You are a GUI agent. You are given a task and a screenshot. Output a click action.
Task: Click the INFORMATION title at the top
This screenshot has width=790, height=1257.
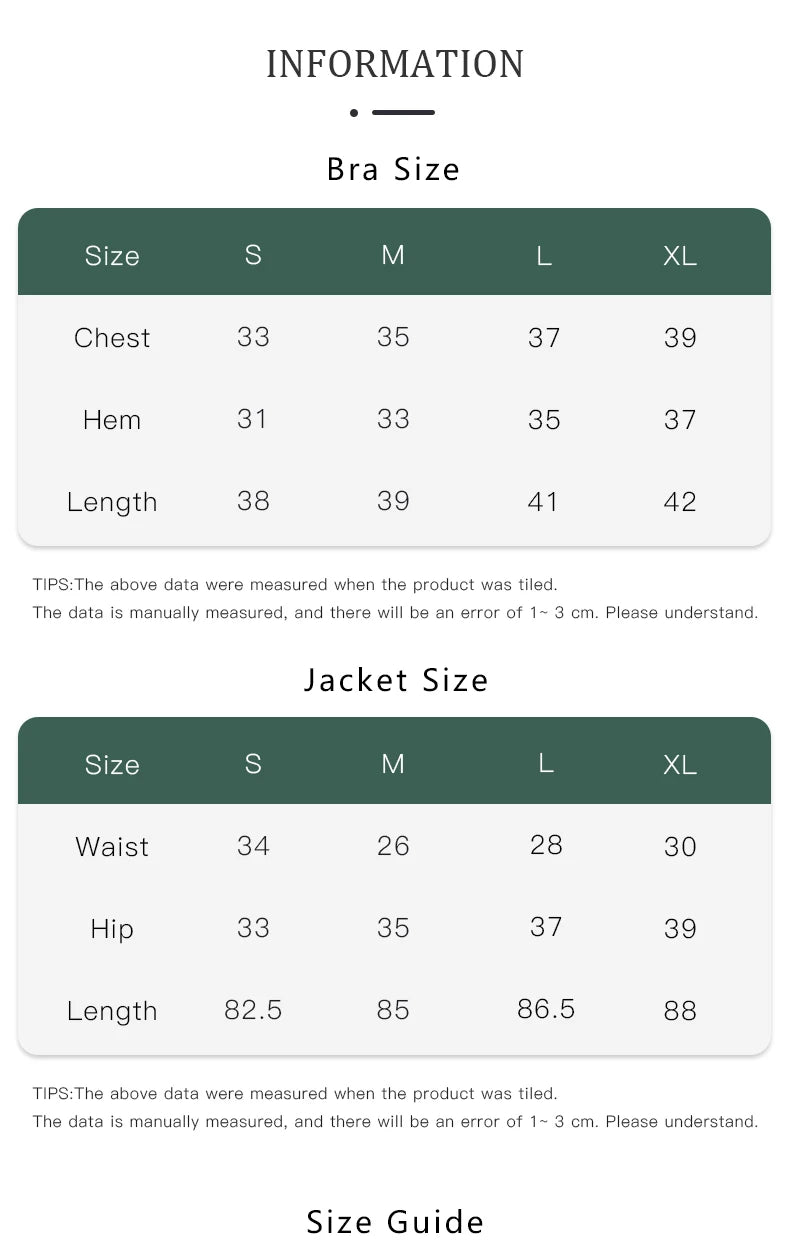[395, 65]
